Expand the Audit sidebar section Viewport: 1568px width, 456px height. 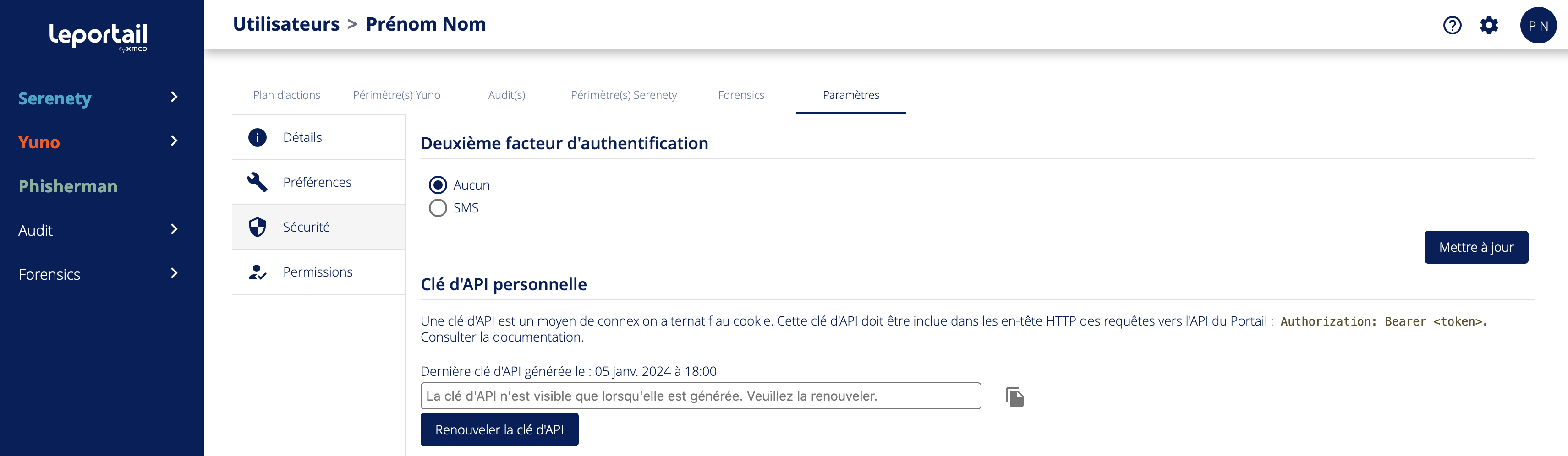174,229
